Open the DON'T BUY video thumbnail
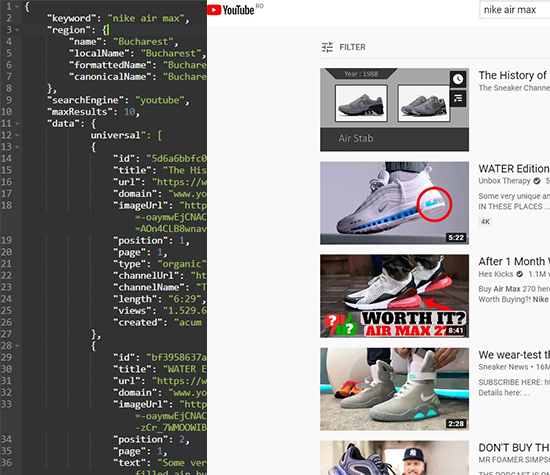Viewport: 550px width, 475px height. pos(394,458)
